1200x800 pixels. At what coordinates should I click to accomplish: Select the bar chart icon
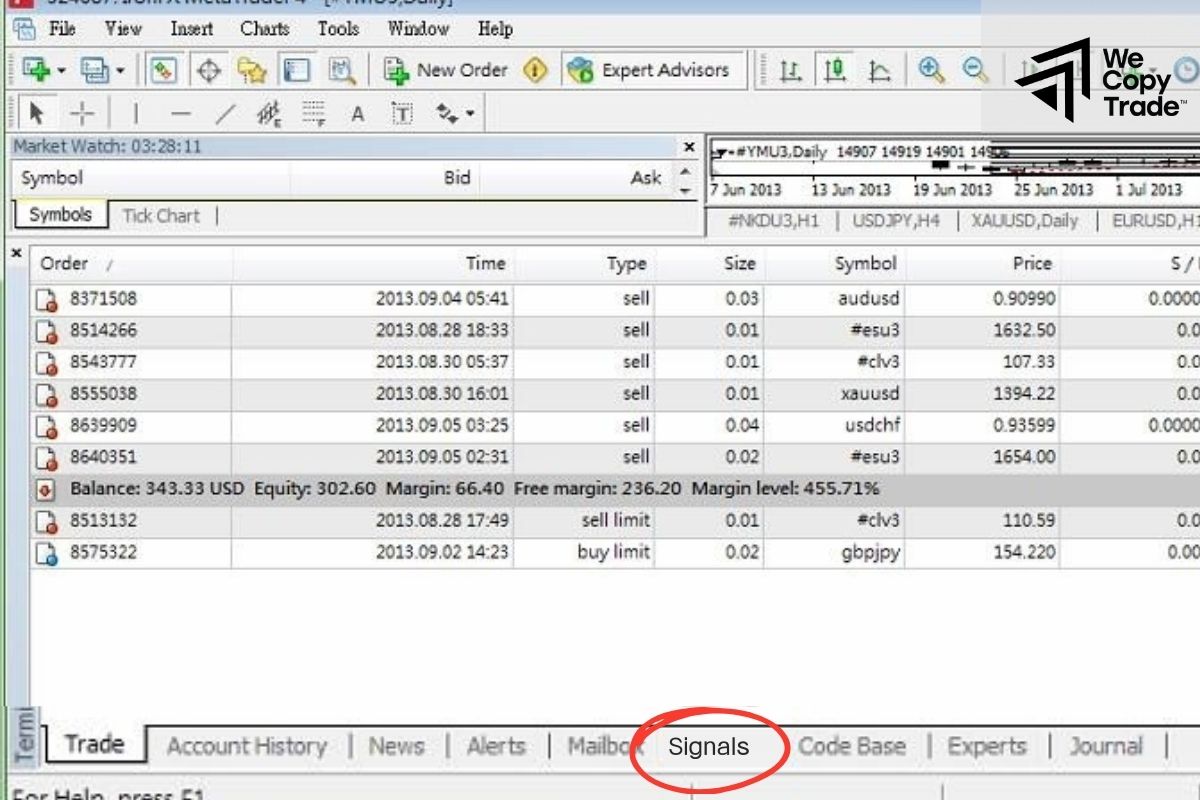coord(790,70)
